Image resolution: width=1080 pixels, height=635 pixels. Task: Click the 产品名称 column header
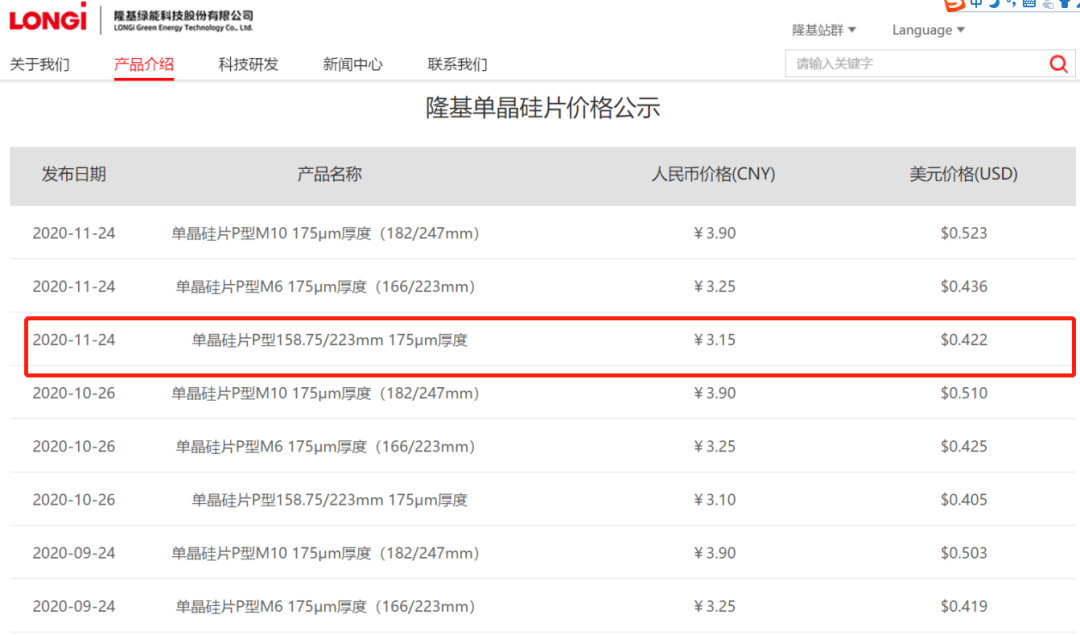point(329,174)
